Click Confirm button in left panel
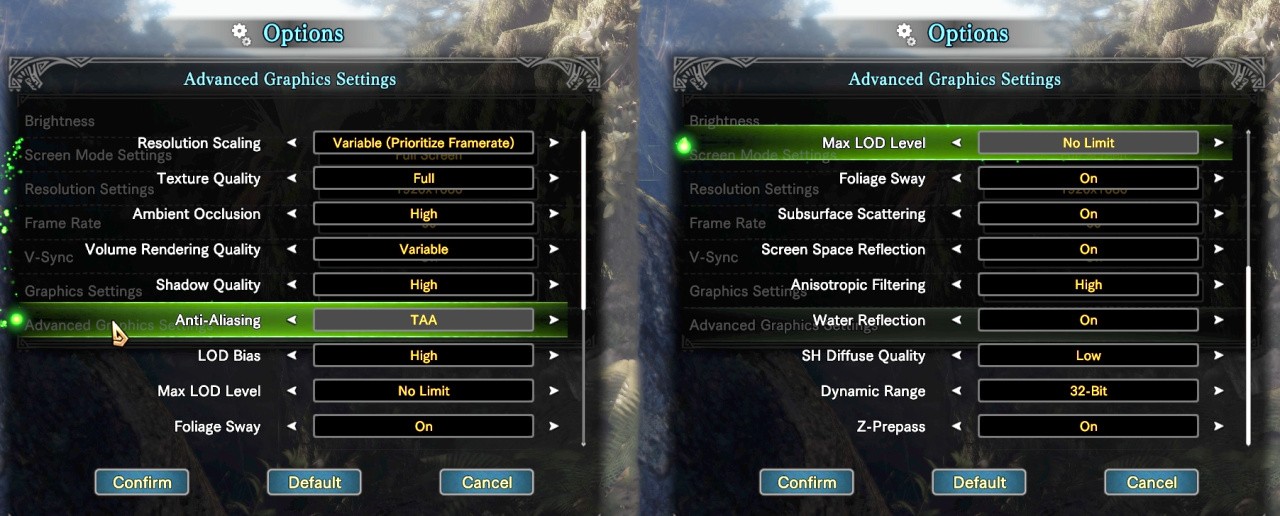The width and height of the screenshot is (1280, 516). click(142, 482)
